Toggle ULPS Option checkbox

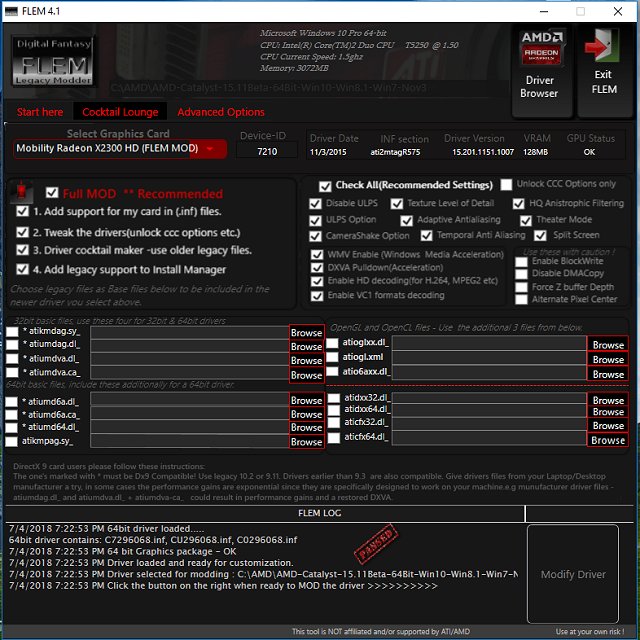[x=315, y=220]
